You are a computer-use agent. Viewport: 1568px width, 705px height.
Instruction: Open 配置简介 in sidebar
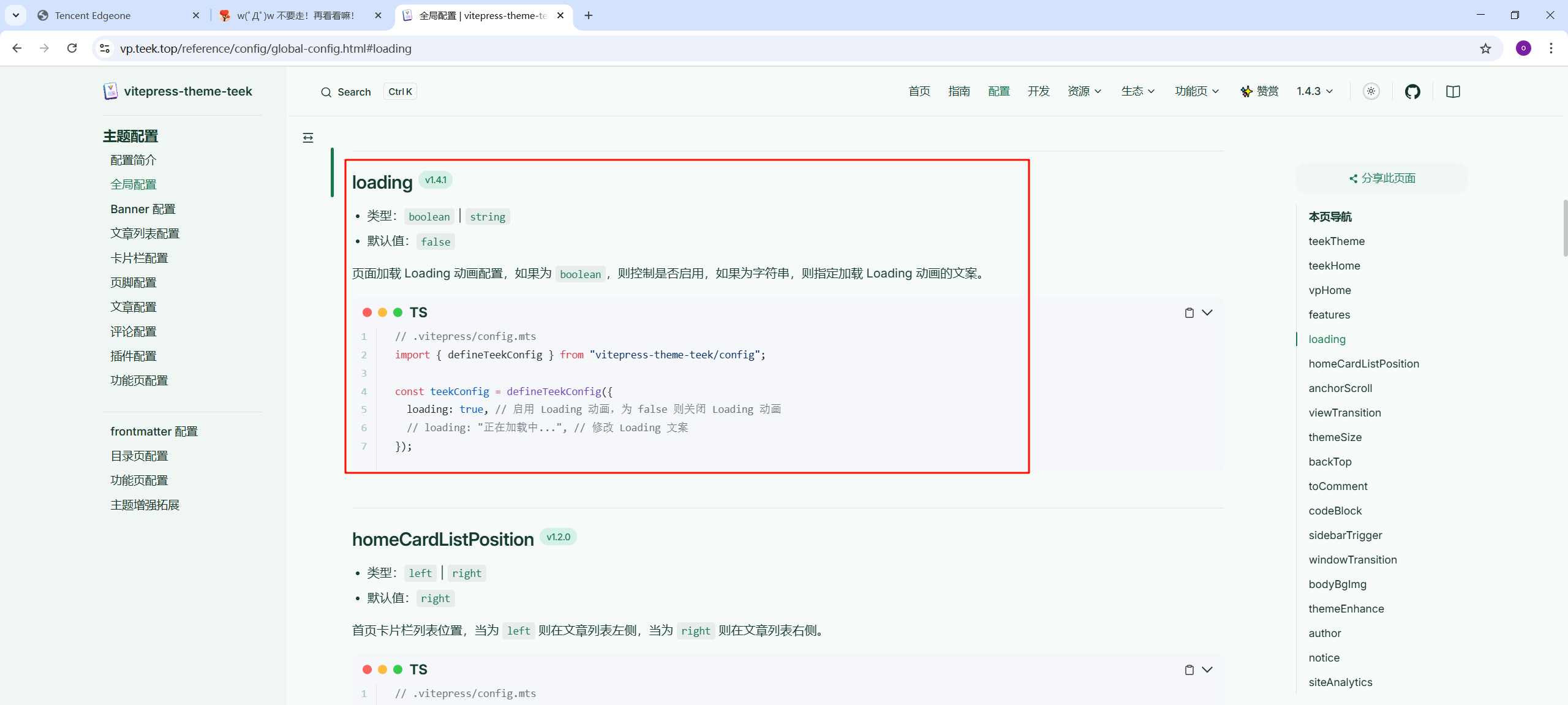click(x=134, y=160)
